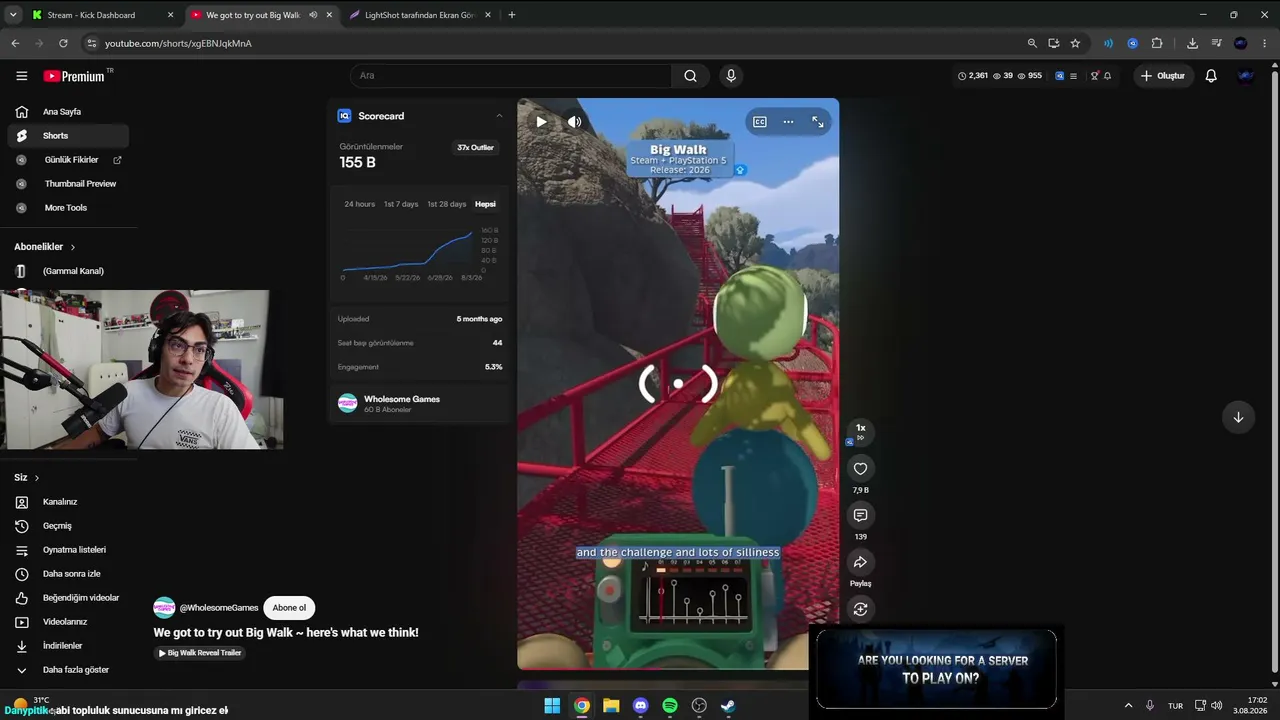This screenshot has width=1280, height=720.
Task: Open the Chrome three-dot menu
Action: click(1266, 43)
